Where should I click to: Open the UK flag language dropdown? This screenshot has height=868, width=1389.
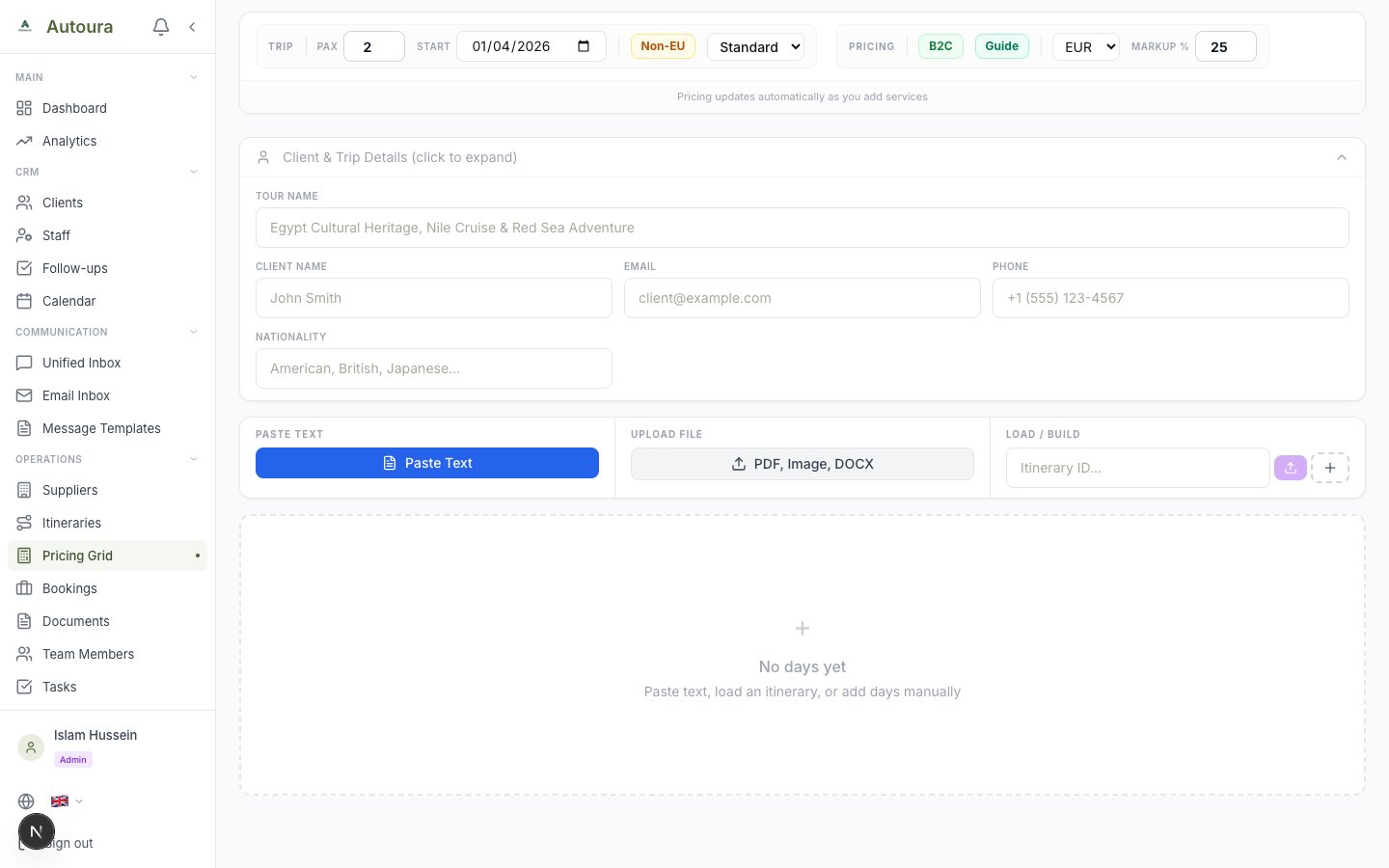click(x=67, y=801)
